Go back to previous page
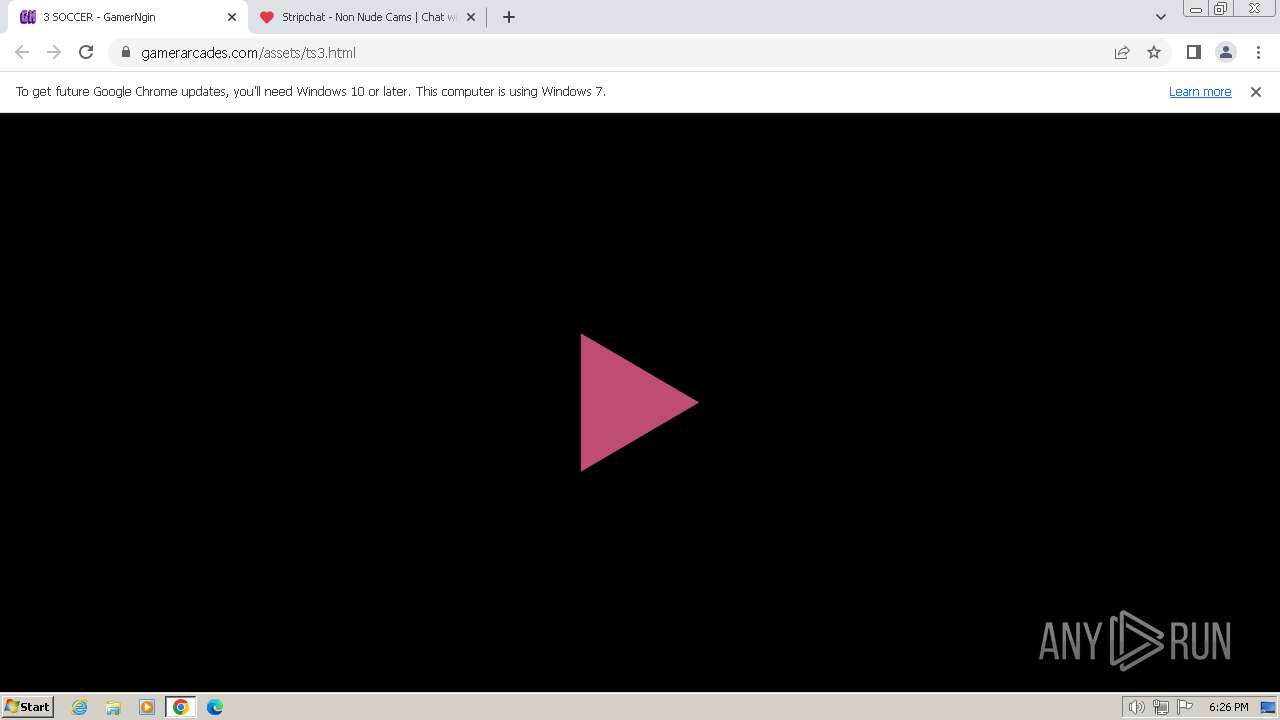 pyautogui.click(x=22, y=52)
